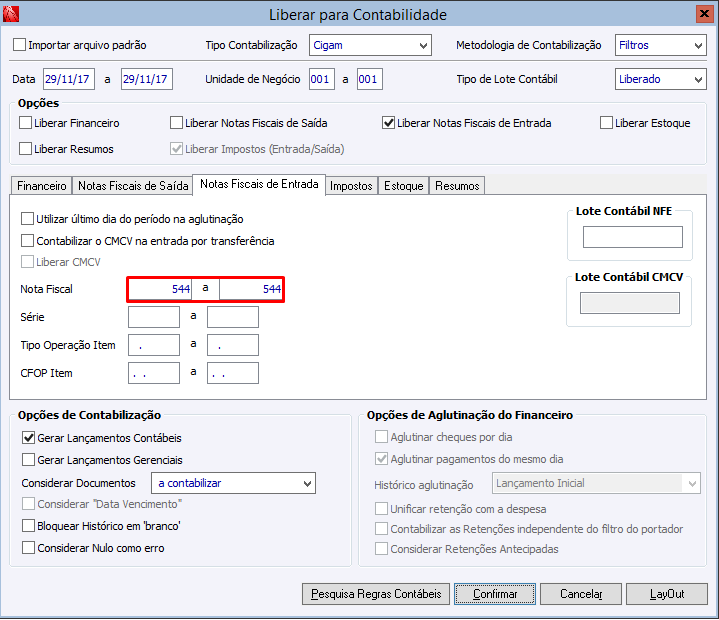Click Aglutinar pagamentos do mesmo dia checkbox
Screen dimensions: 719x620
tap(381, 459)
